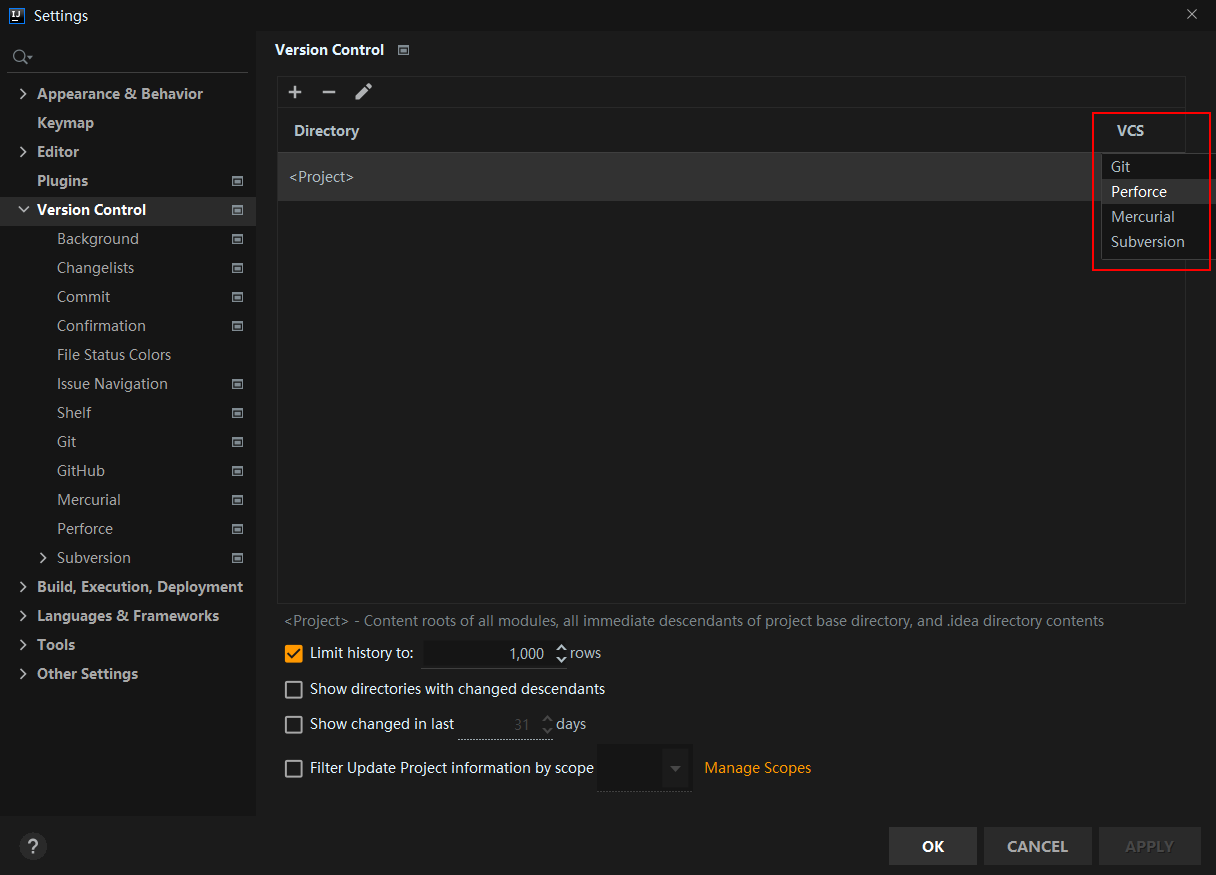The image size is (1216, 875).
Task: Open Manage Scopes link
Action: coord(758,768)
